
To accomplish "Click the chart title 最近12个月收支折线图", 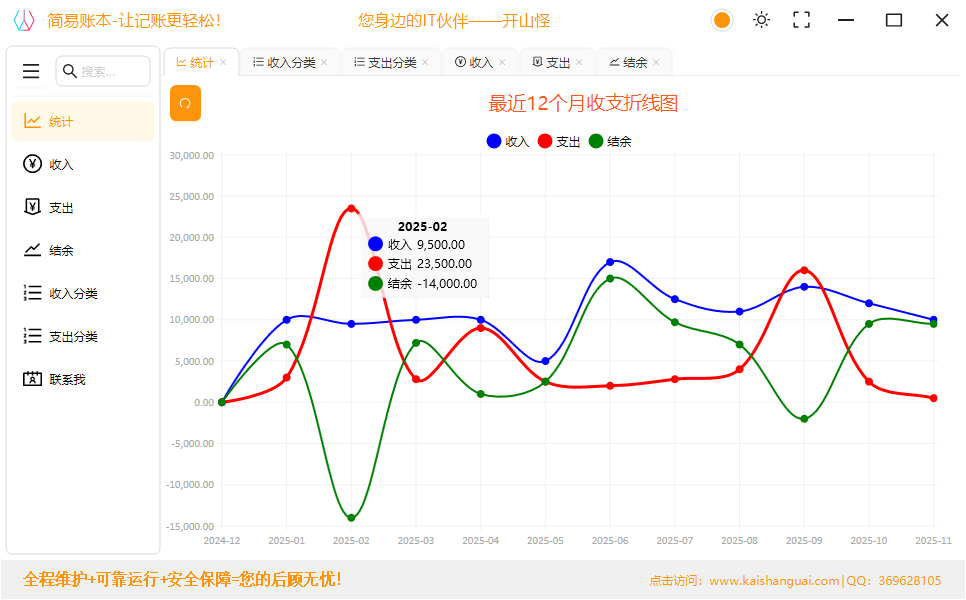I will 583,103.
